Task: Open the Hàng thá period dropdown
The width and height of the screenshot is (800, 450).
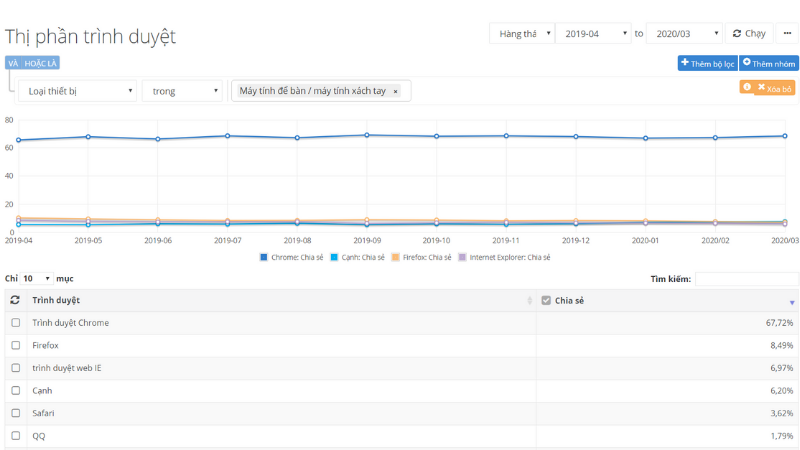Action: click(522, 33)
